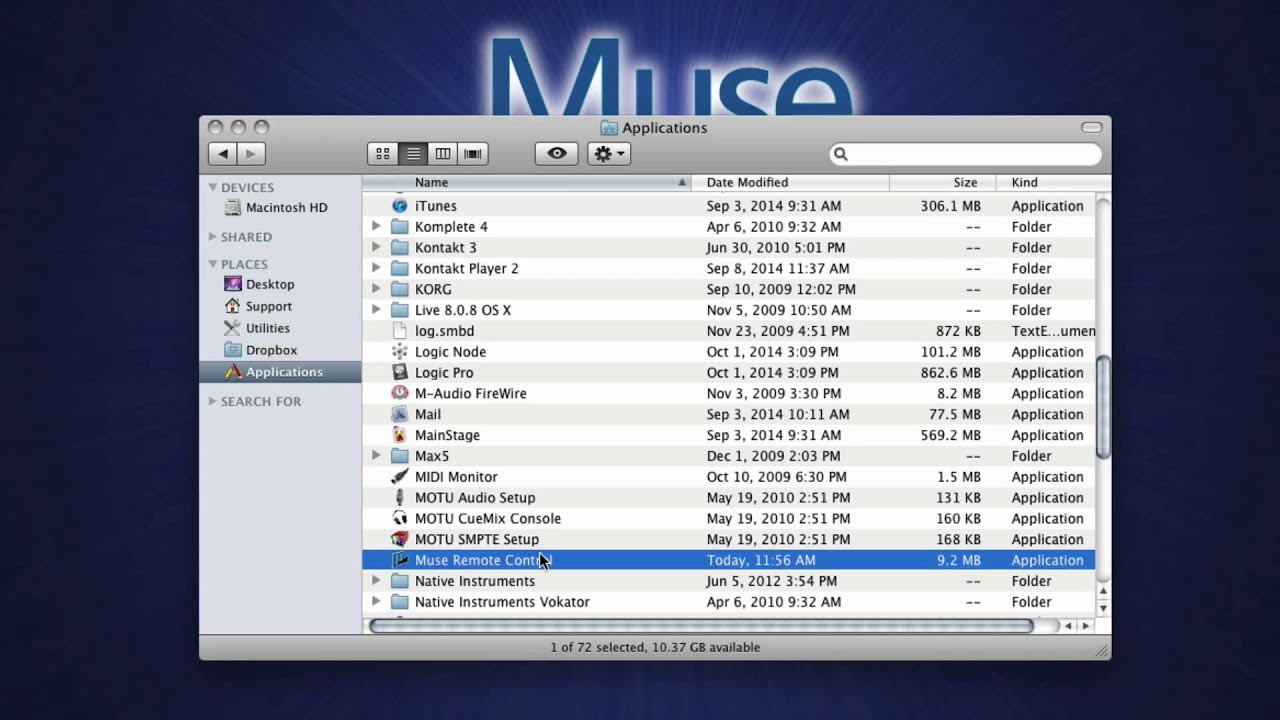Open the Action gear dropdown menu

pyautogui.click(x=609, y=154)
